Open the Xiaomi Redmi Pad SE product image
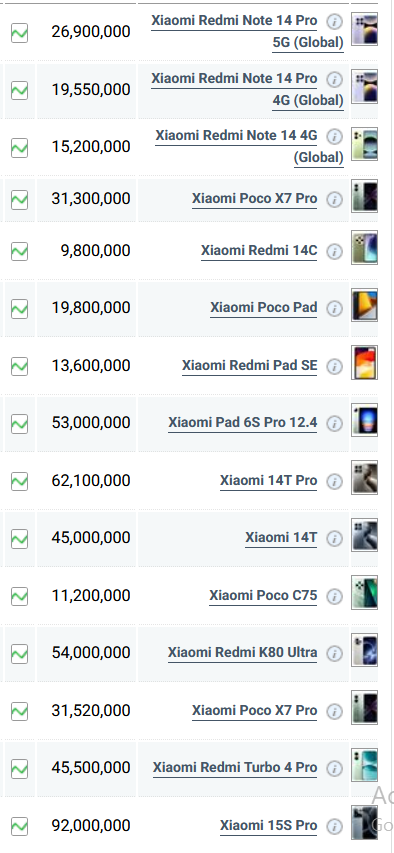 tap(365, 362)
